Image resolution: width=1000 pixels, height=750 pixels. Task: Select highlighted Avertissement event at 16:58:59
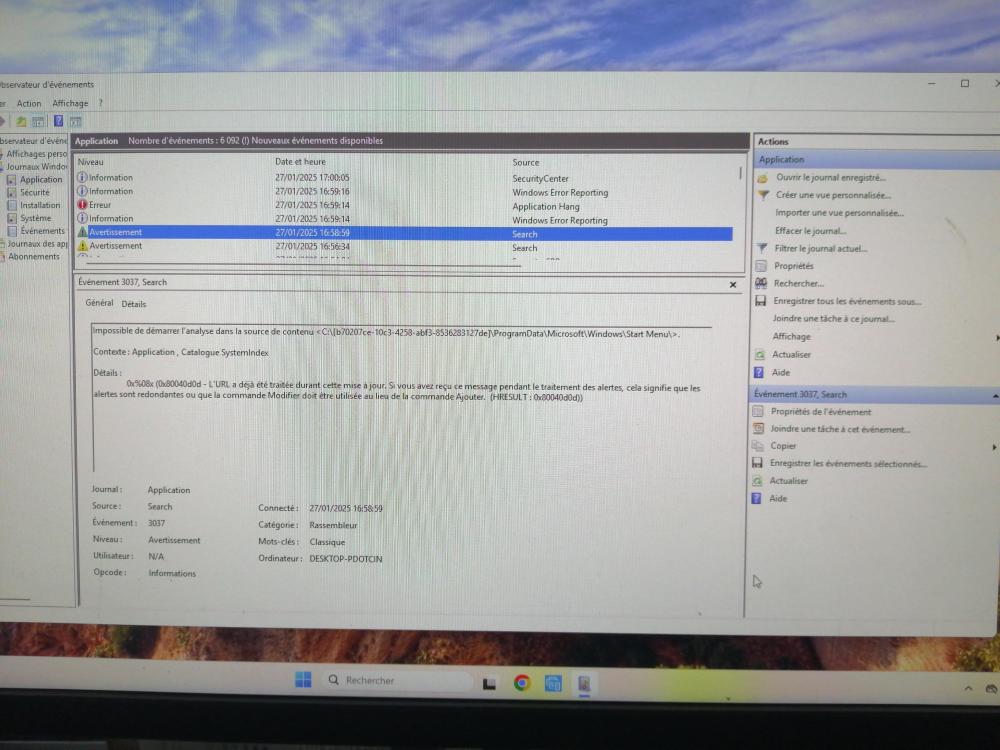click(404, 233)
